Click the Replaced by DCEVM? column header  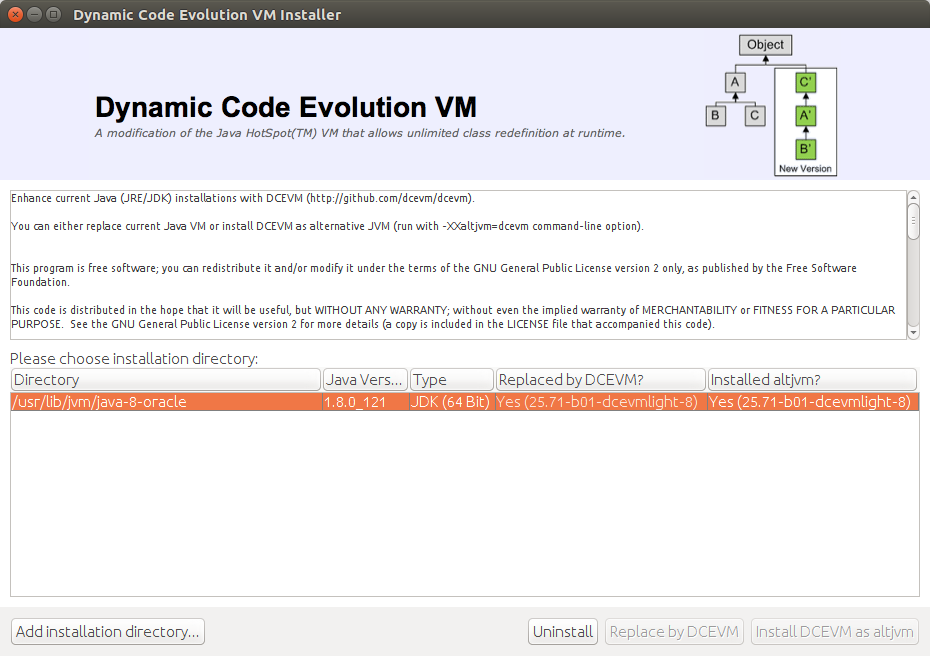coord(600,380)
